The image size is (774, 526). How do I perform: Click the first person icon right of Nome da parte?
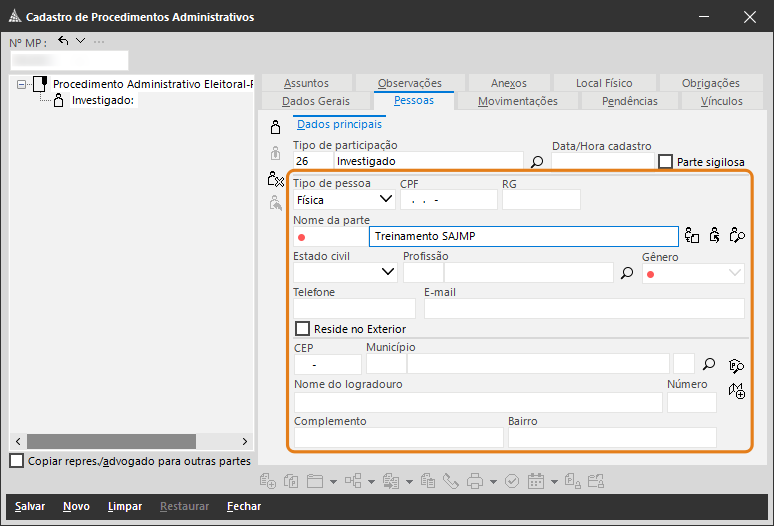click(692, 235)
